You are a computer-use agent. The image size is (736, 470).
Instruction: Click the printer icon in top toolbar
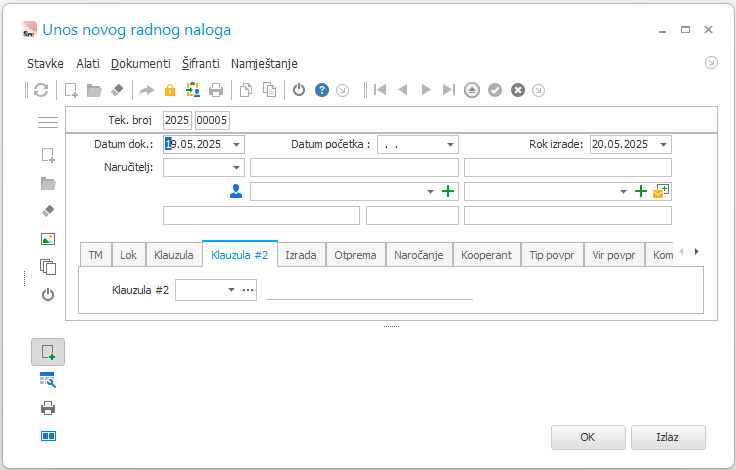coord(216,90)
